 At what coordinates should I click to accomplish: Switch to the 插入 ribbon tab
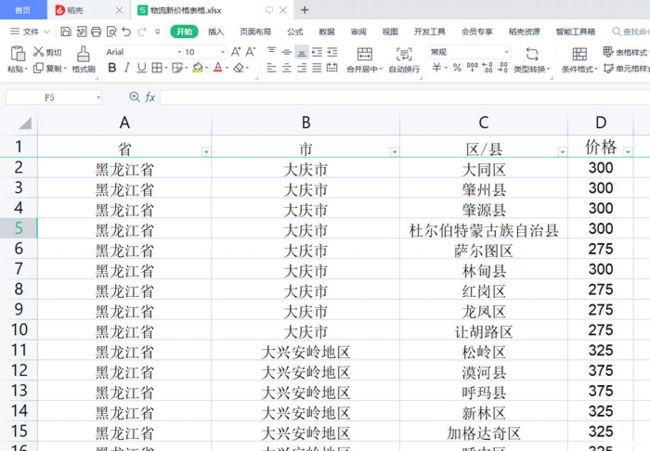point(216,32)
